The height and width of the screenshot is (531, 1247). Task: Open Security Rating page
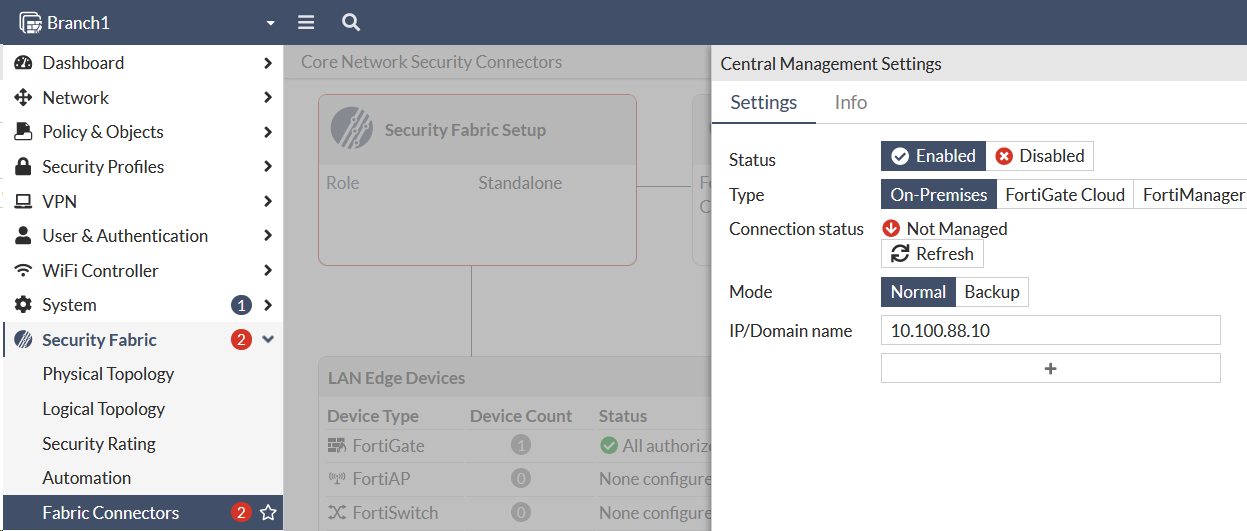99,444
